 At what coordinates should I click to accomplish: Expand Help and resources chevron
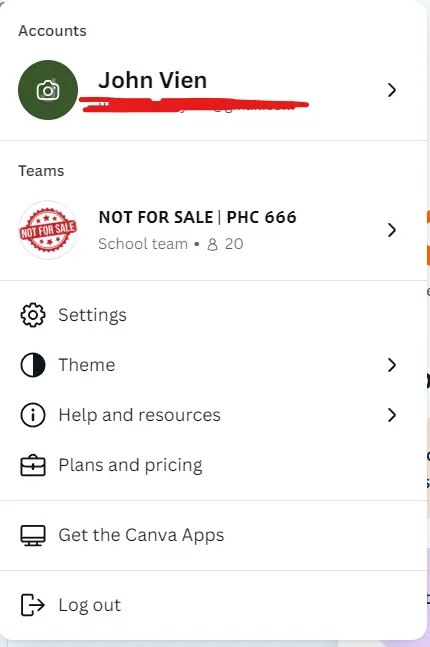click(x=392, y=415)
